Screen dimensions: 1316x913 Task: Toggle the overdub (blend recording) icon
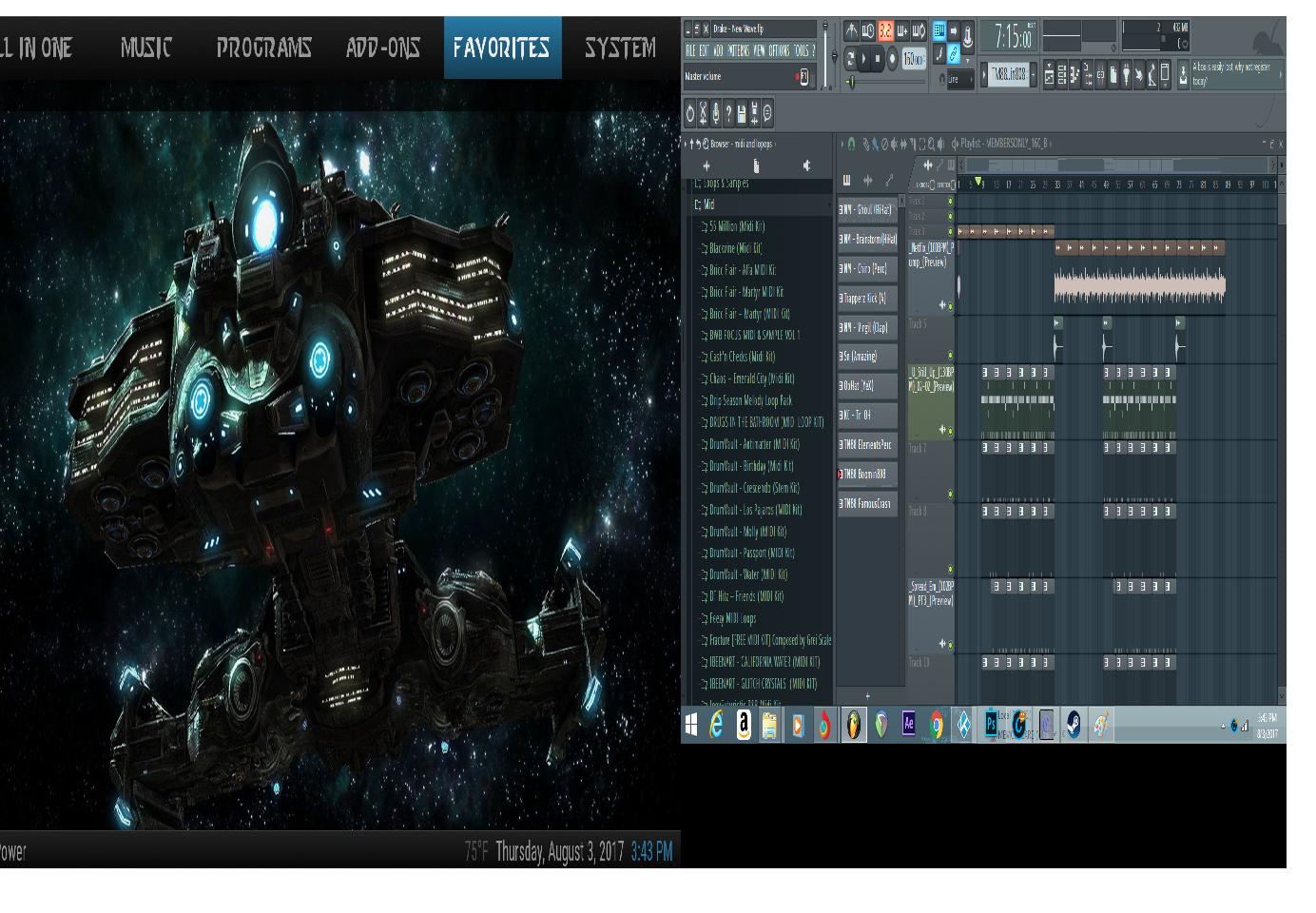point(902,31)
